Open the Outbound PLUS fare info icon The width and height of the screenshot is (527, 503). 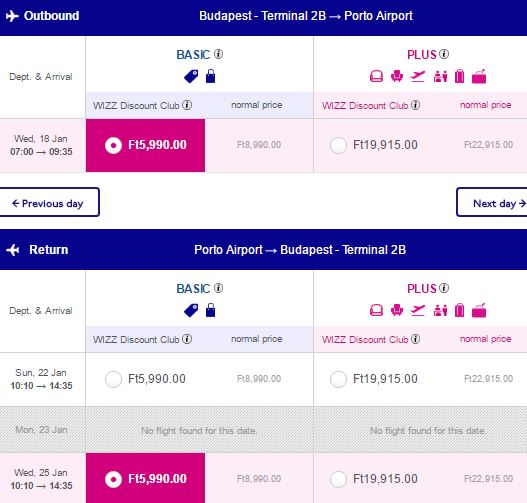444,54
